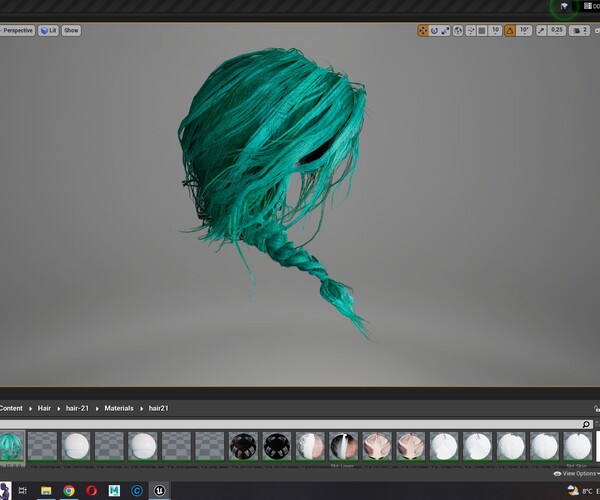Open Opera browser from the taskbar
Screen dimensions: 600x500
tap(91, 490)
